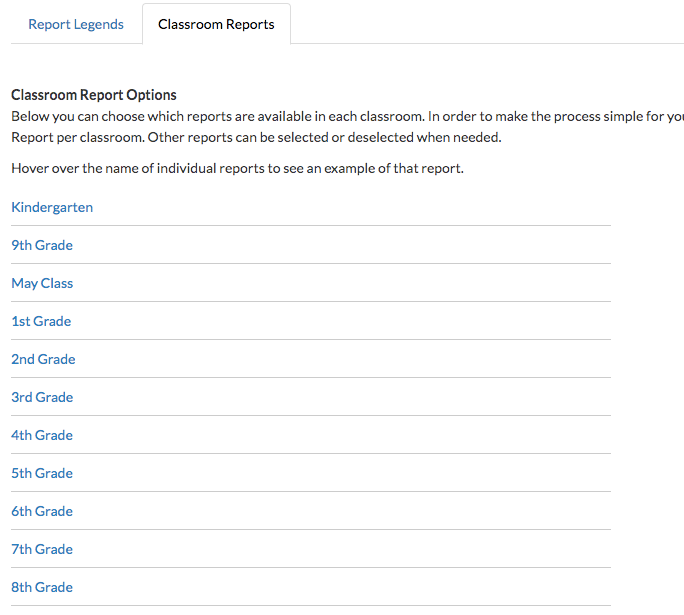This screenshot has width=684, height=615.
Task: Click the 4th Grade link
Action: [x=42, y=435]
